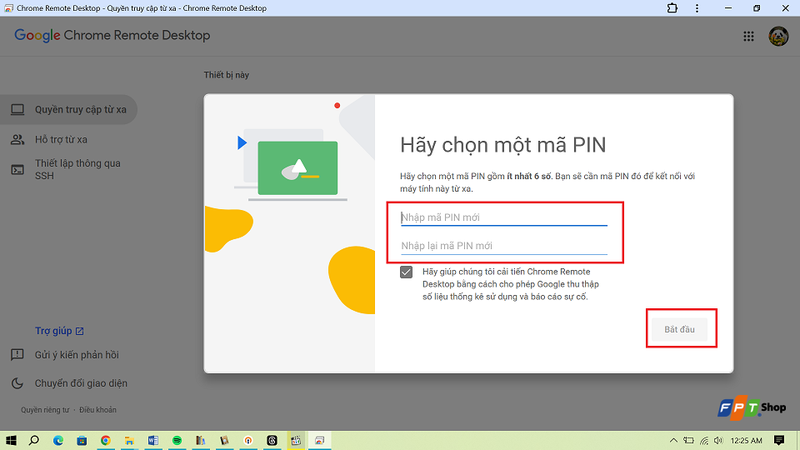800x450 pixels.
Task: Click the moon icon for theme switching
Action: coord(17,383)
